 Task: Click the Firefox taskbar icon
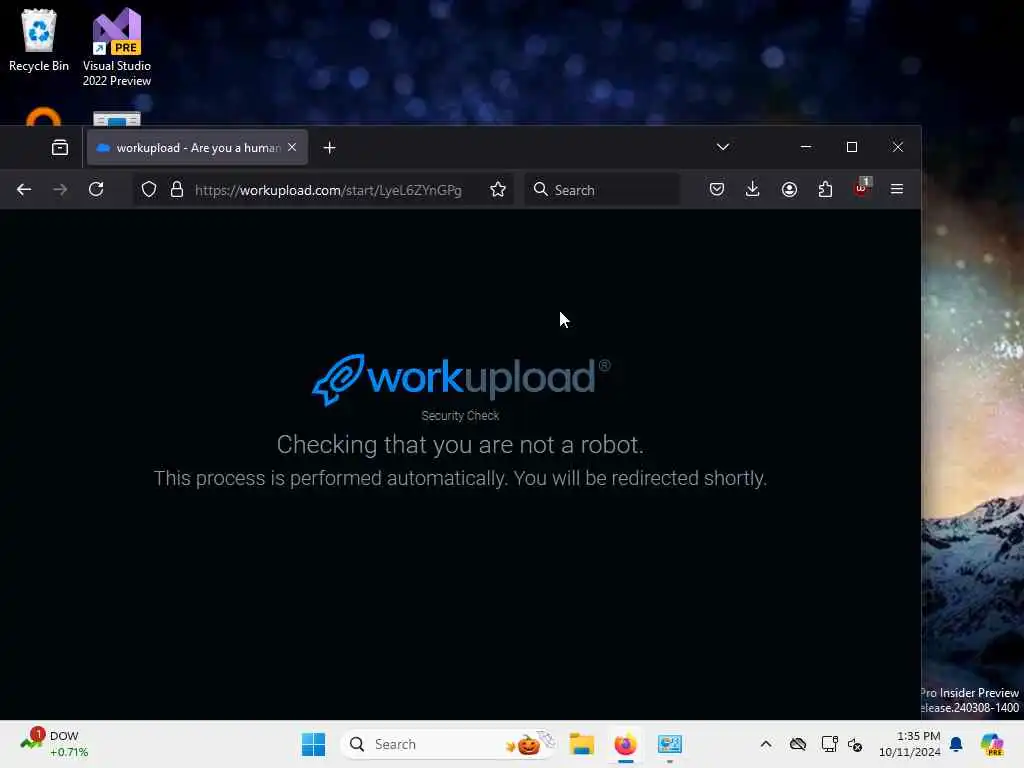pos(626,744)
